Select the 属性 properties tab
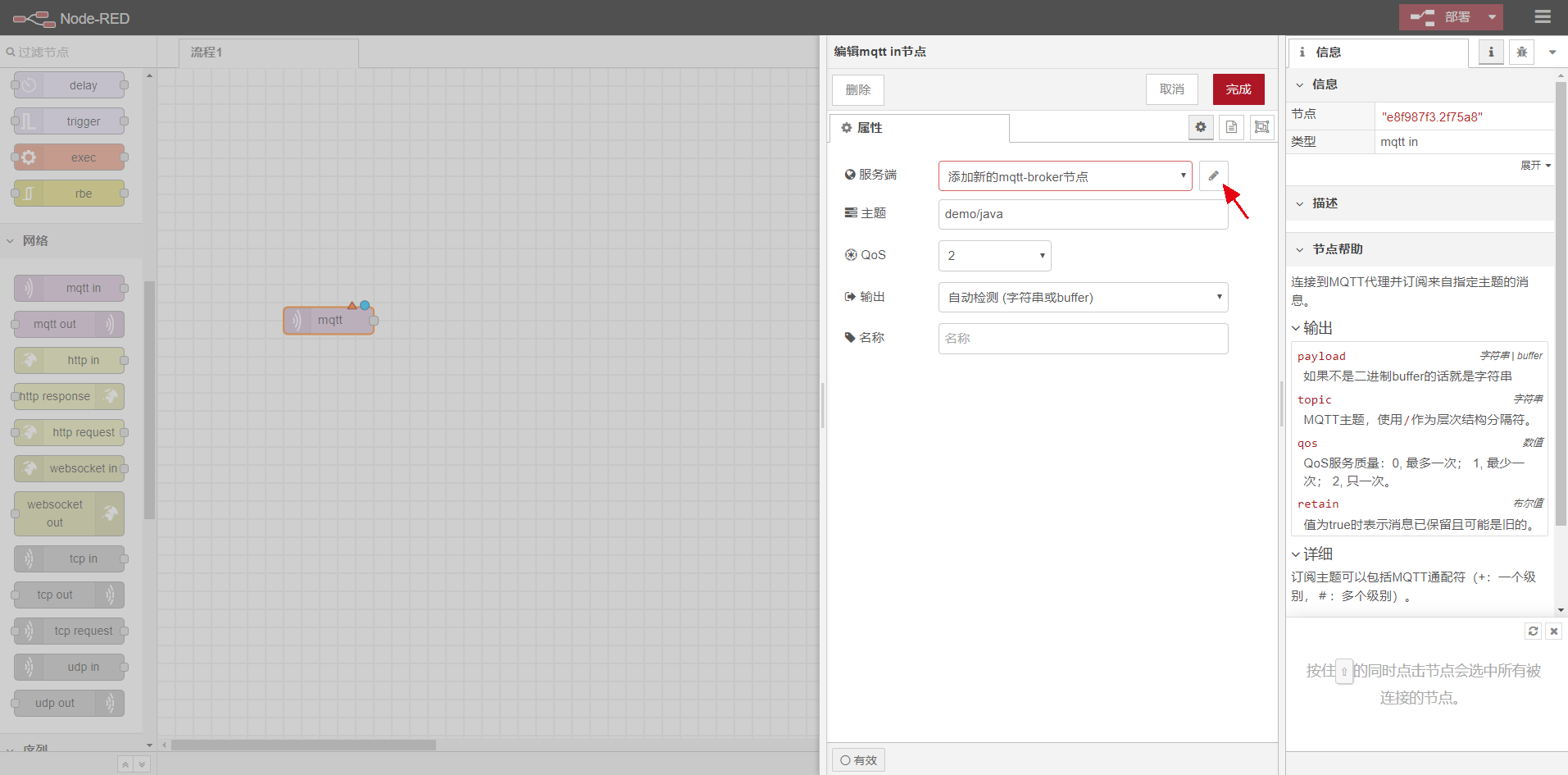The image size is (1568, 775). tap(920, 128)
